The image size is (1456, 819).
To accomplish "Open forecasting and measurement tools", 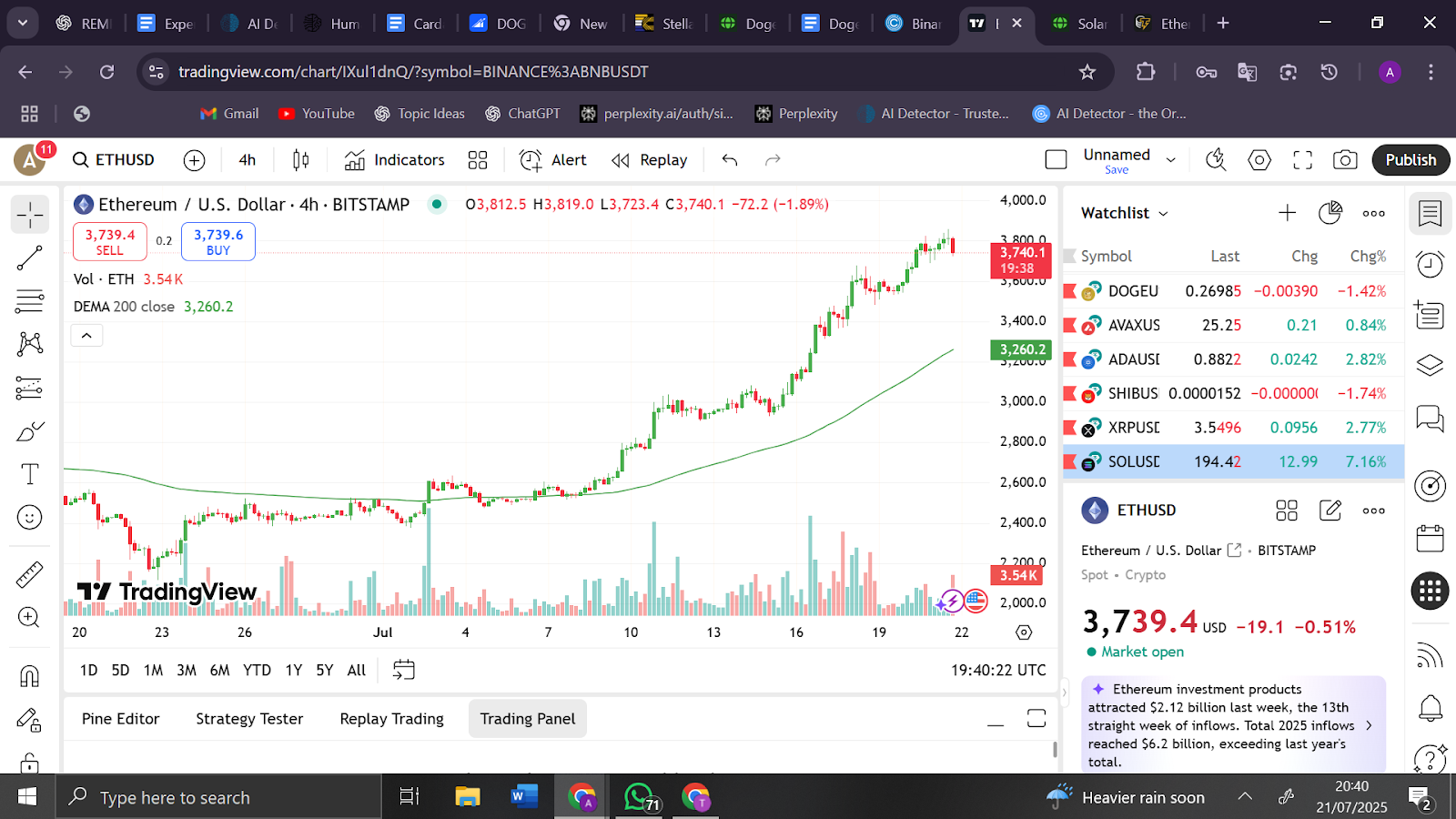I will point(30,389).
